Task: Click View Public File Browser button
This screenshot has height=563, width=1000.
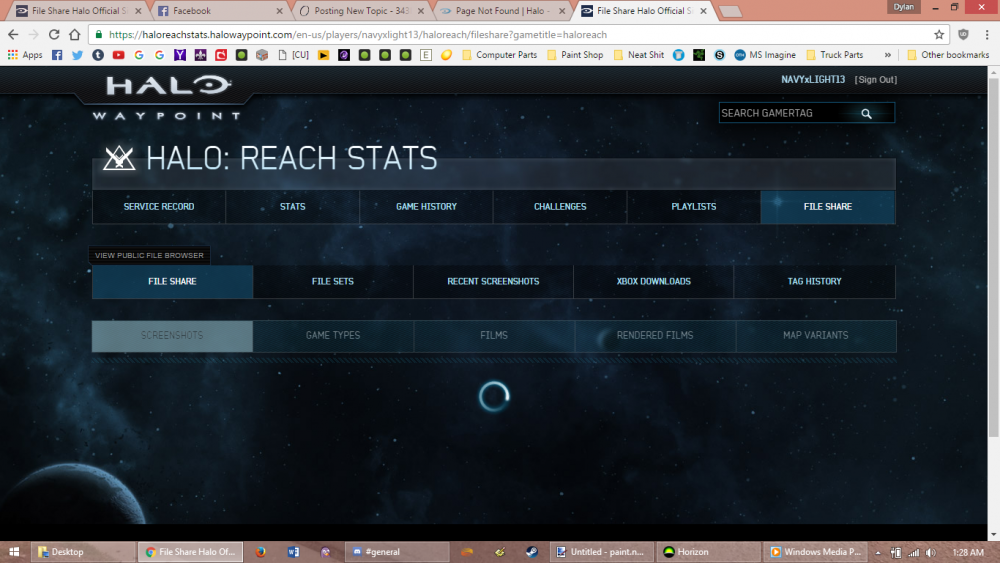Action: pos(149,255)
